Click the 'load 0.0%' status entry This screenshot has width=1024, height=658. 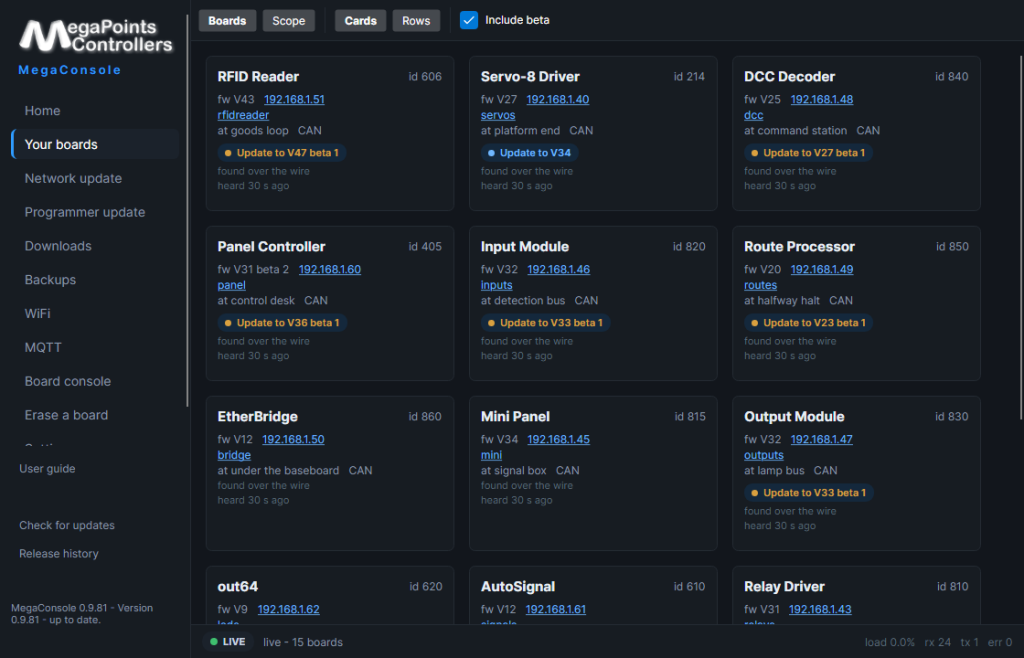pyautogui.click(x=889, y=642)
